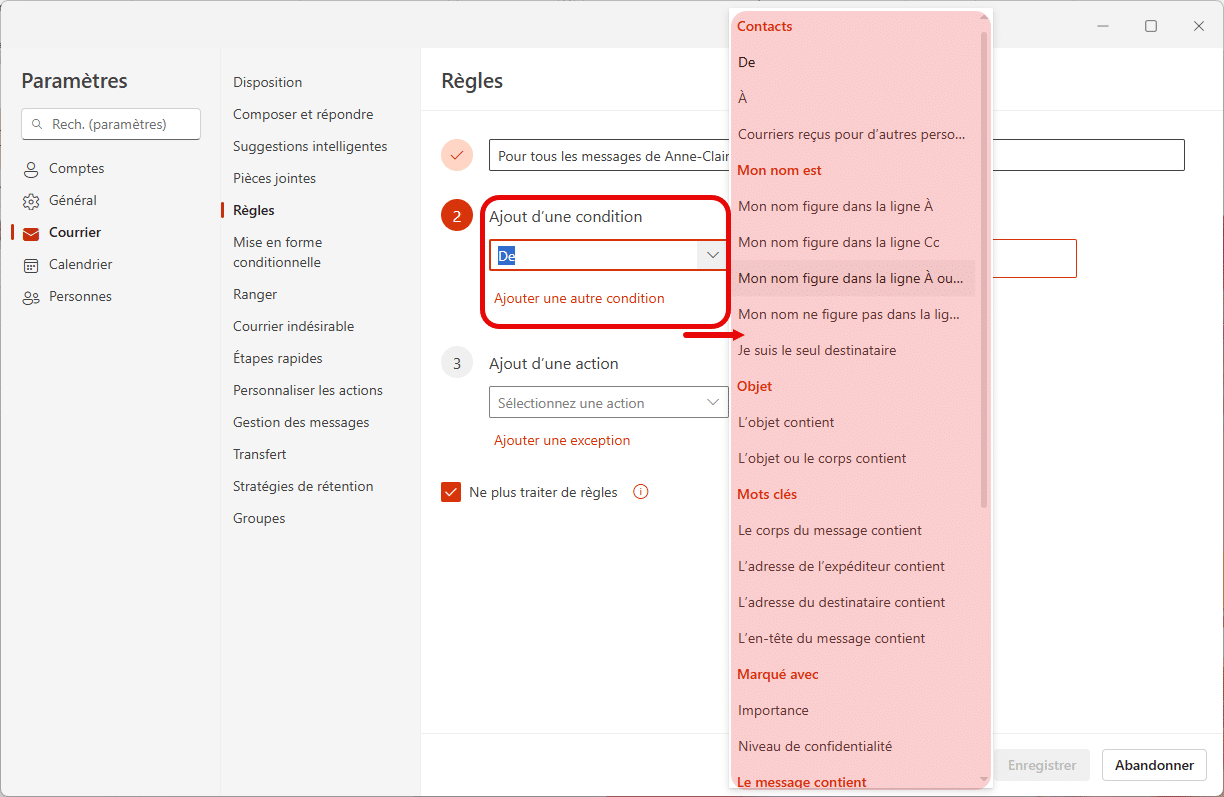
Task: Uncheck Ne plus traiter de règles checkbox
Action: pos(451,492)
